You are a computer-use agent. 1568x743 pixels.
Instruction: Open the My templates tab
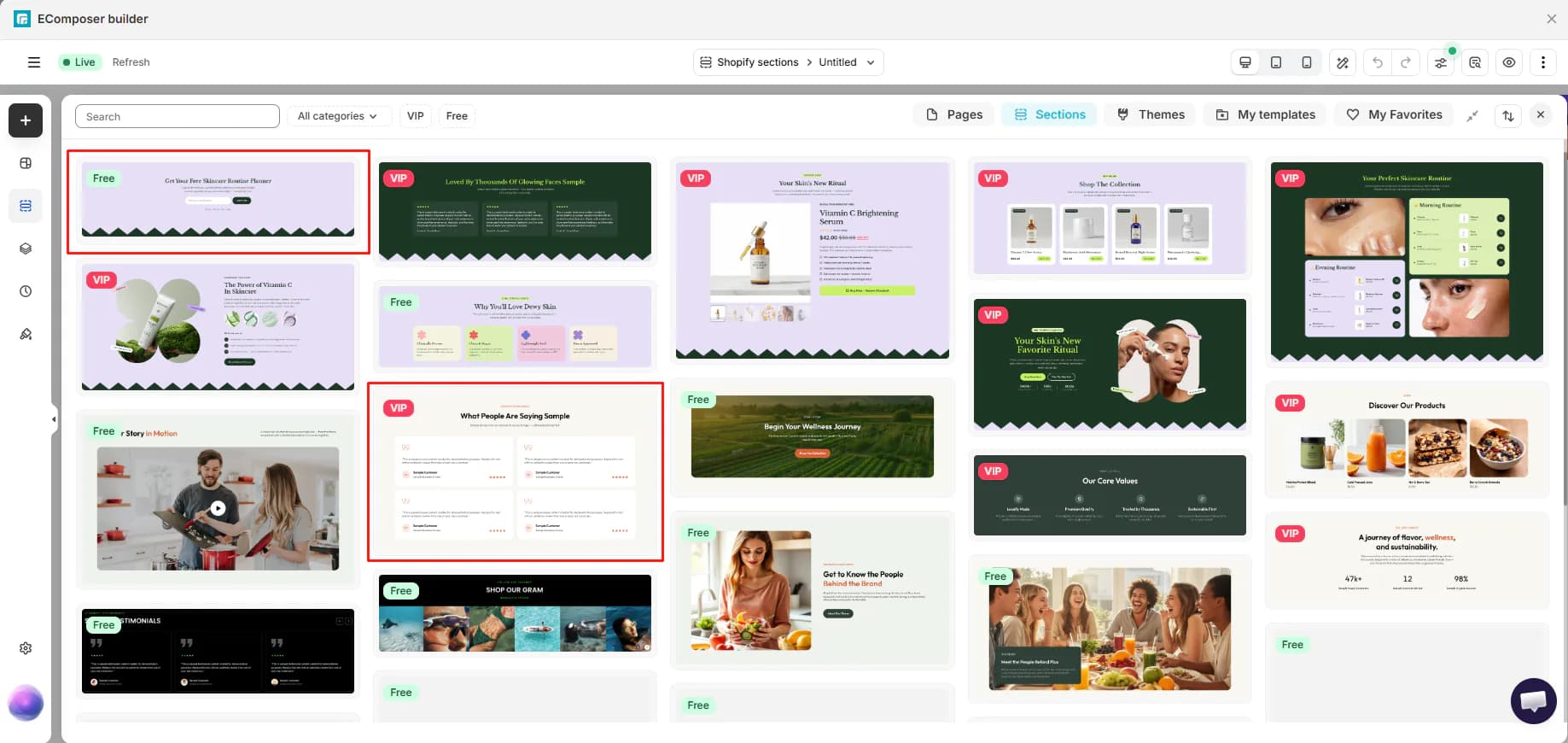(1265, 114)
